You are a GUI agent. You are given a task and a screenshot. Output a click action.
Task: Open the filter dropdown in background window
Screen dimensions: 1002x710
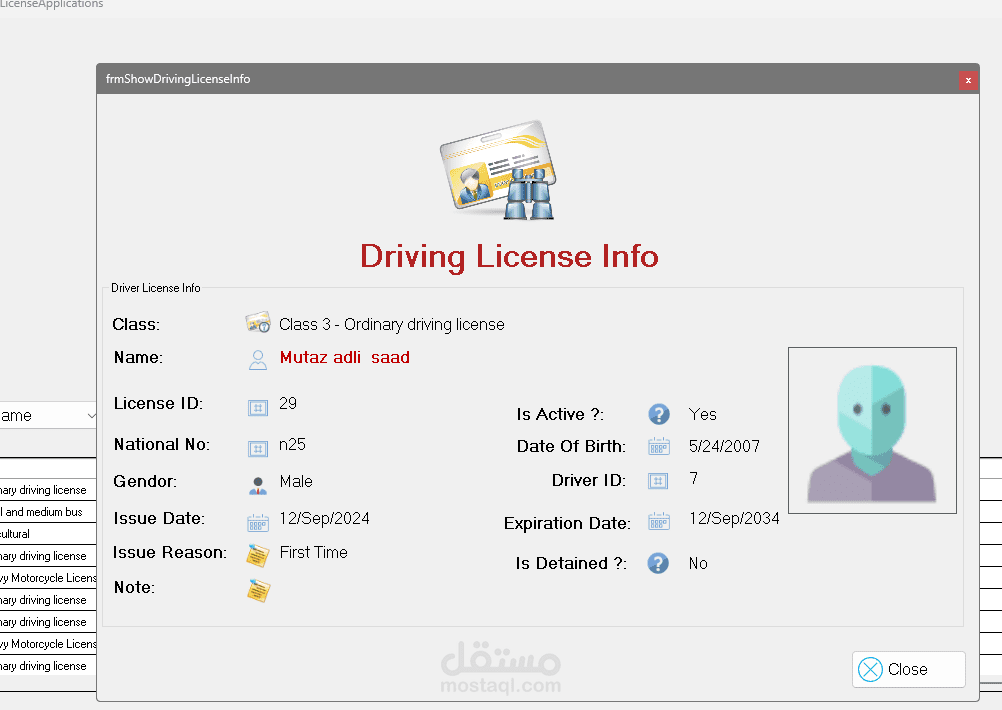coord(91,415)
